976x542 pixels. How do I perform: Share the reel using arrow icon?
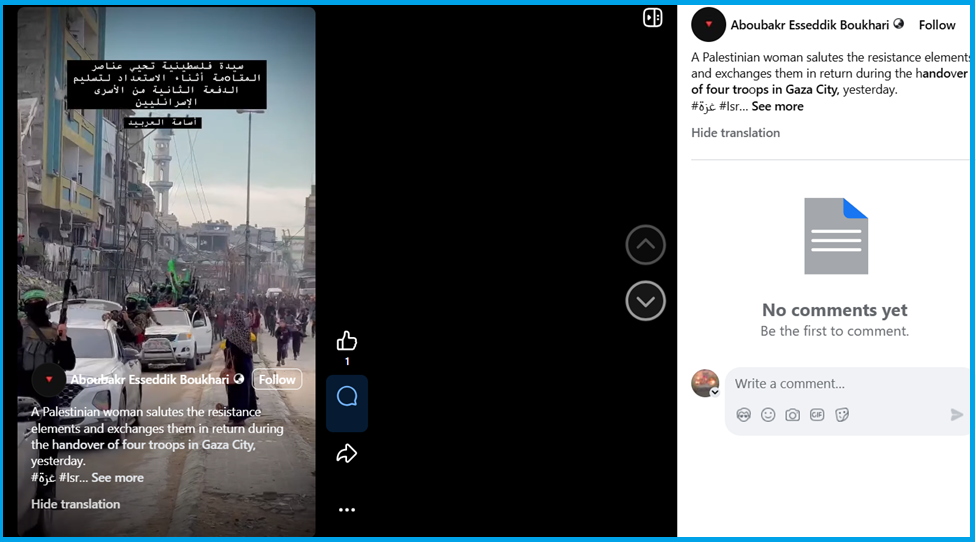[x=347, y=454]
